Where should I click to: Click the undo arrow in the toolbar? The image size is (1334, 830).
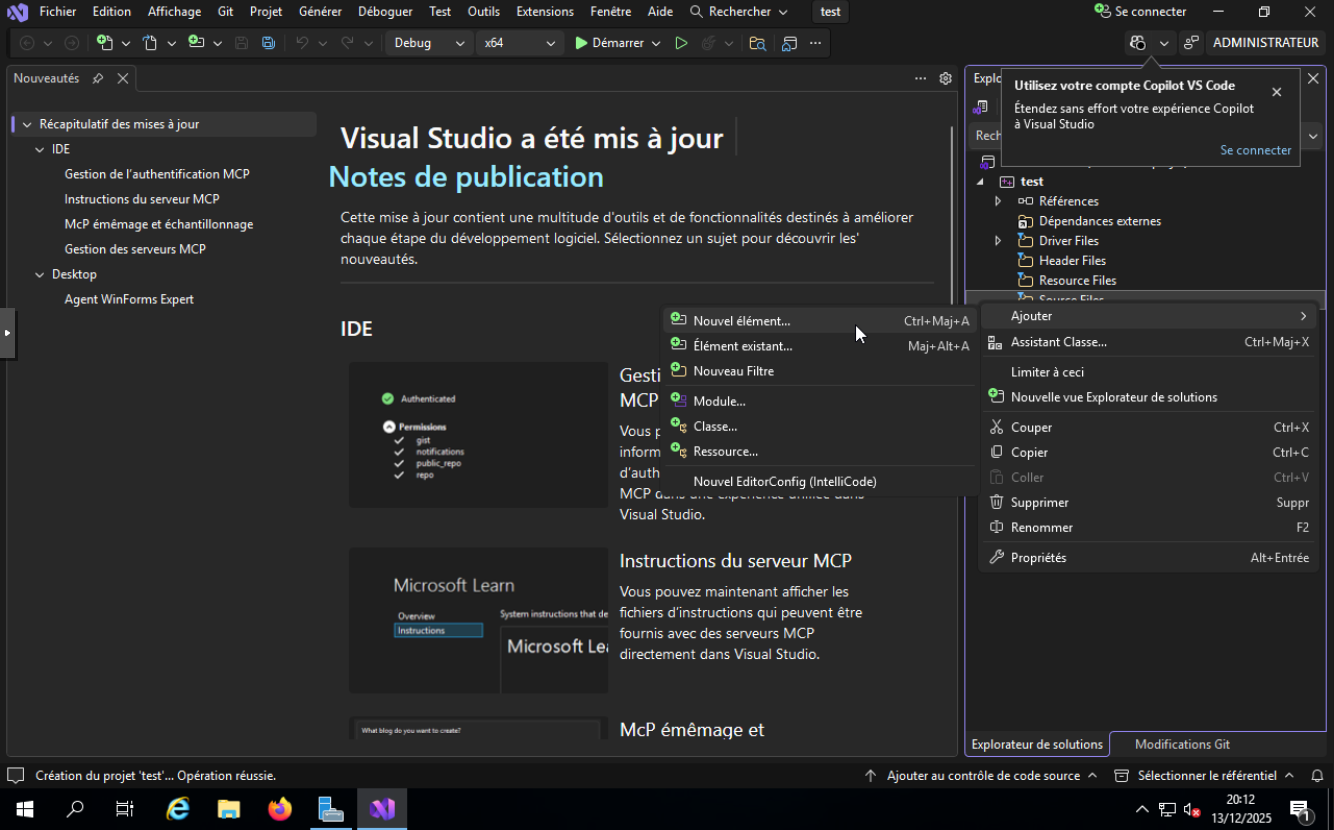tap(302, 43)
